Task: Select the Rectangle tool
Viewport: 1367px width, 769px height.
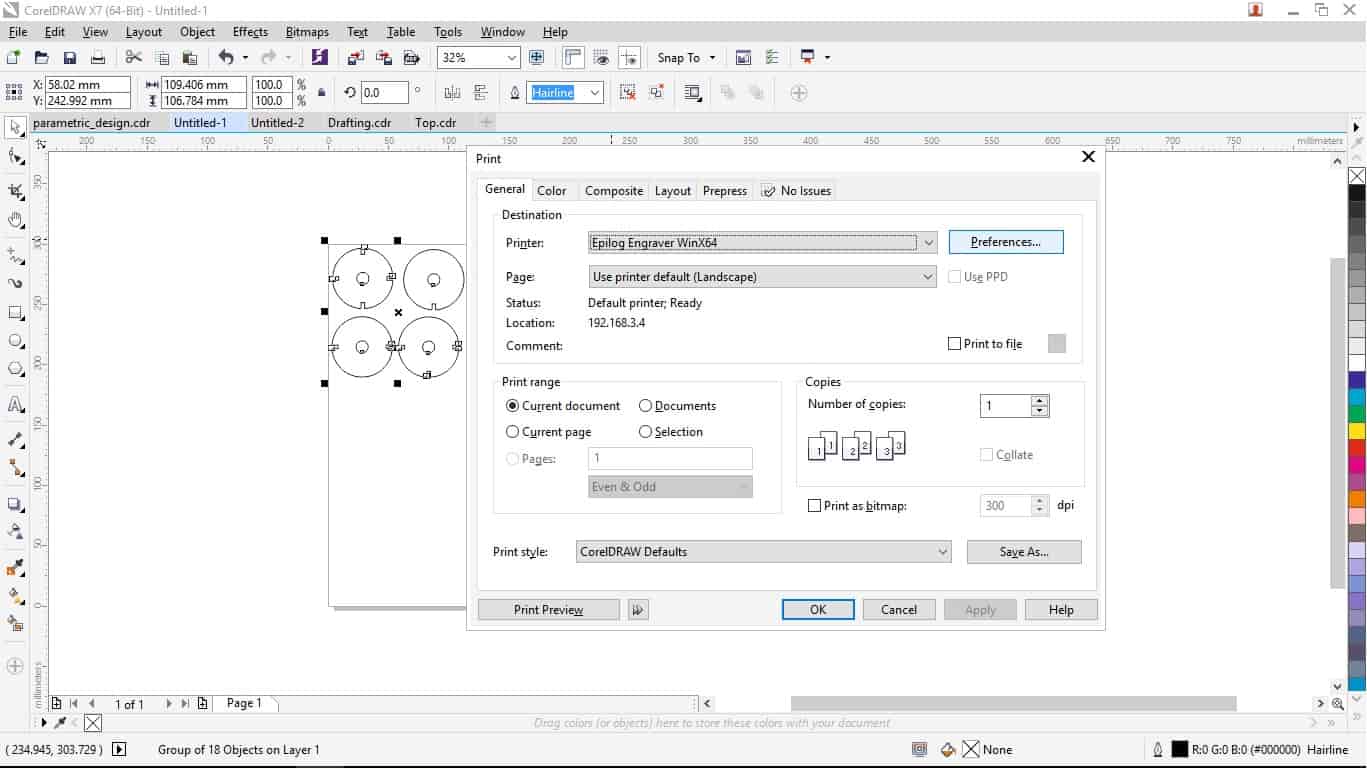Action: [x=15, y=313]
